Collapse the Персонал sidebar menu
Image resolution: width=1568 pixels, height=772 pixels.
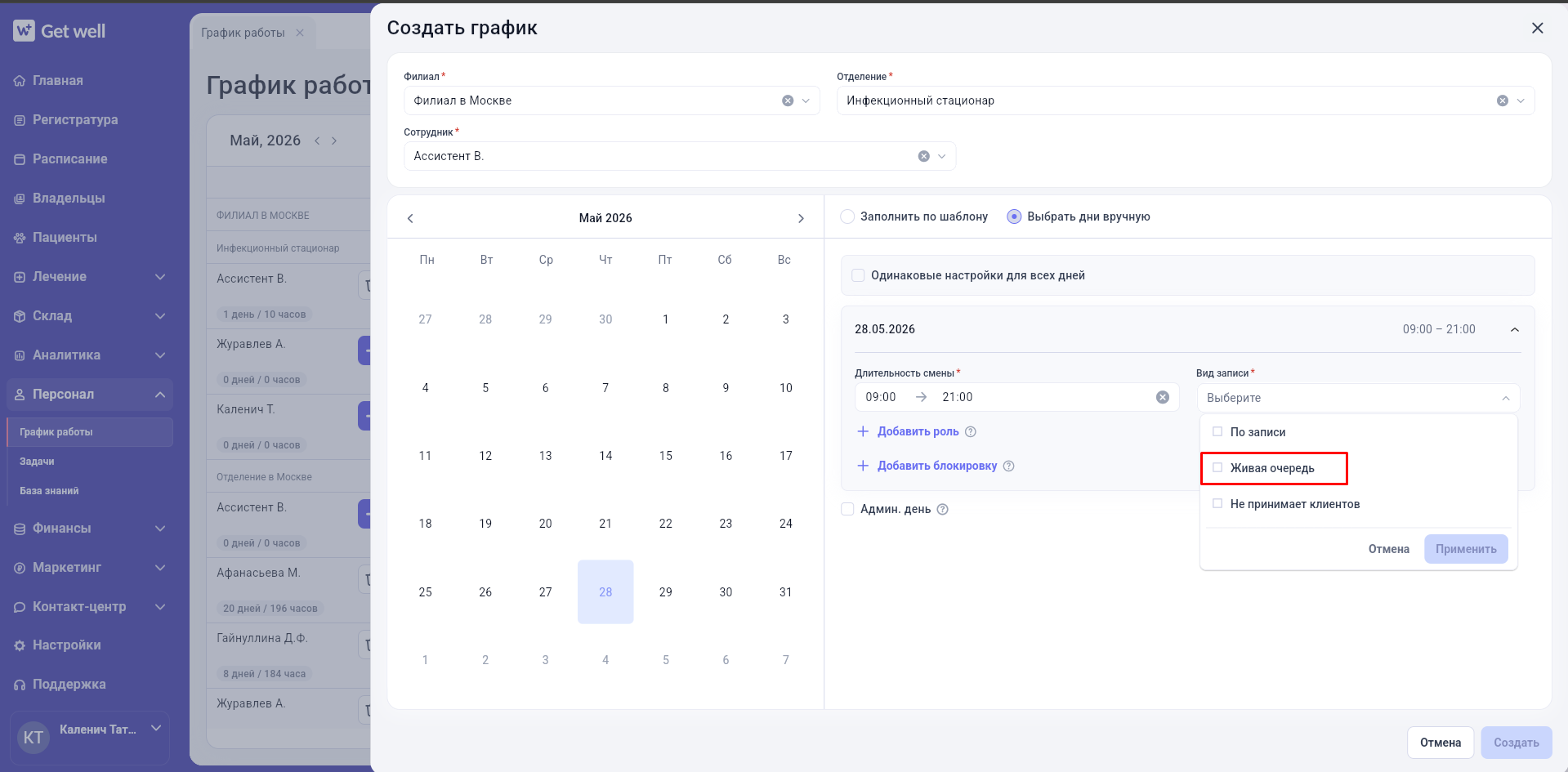[x=160, y=395]
